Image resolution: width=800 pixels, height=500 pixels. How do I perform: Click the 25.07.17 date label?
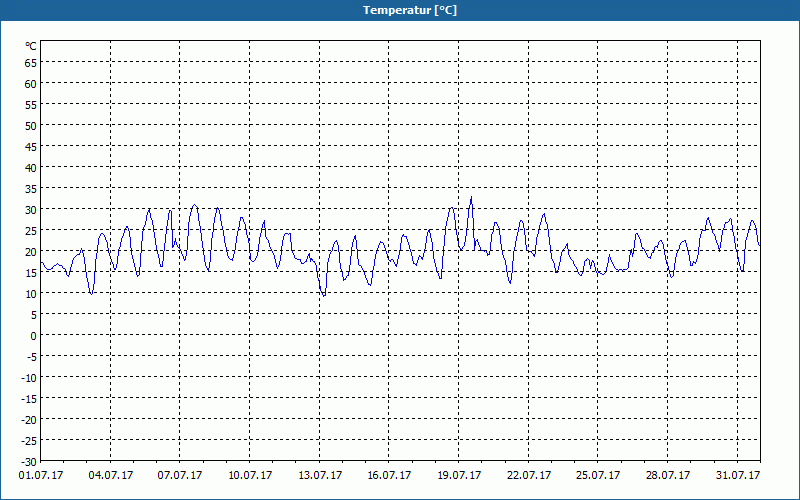598,476
